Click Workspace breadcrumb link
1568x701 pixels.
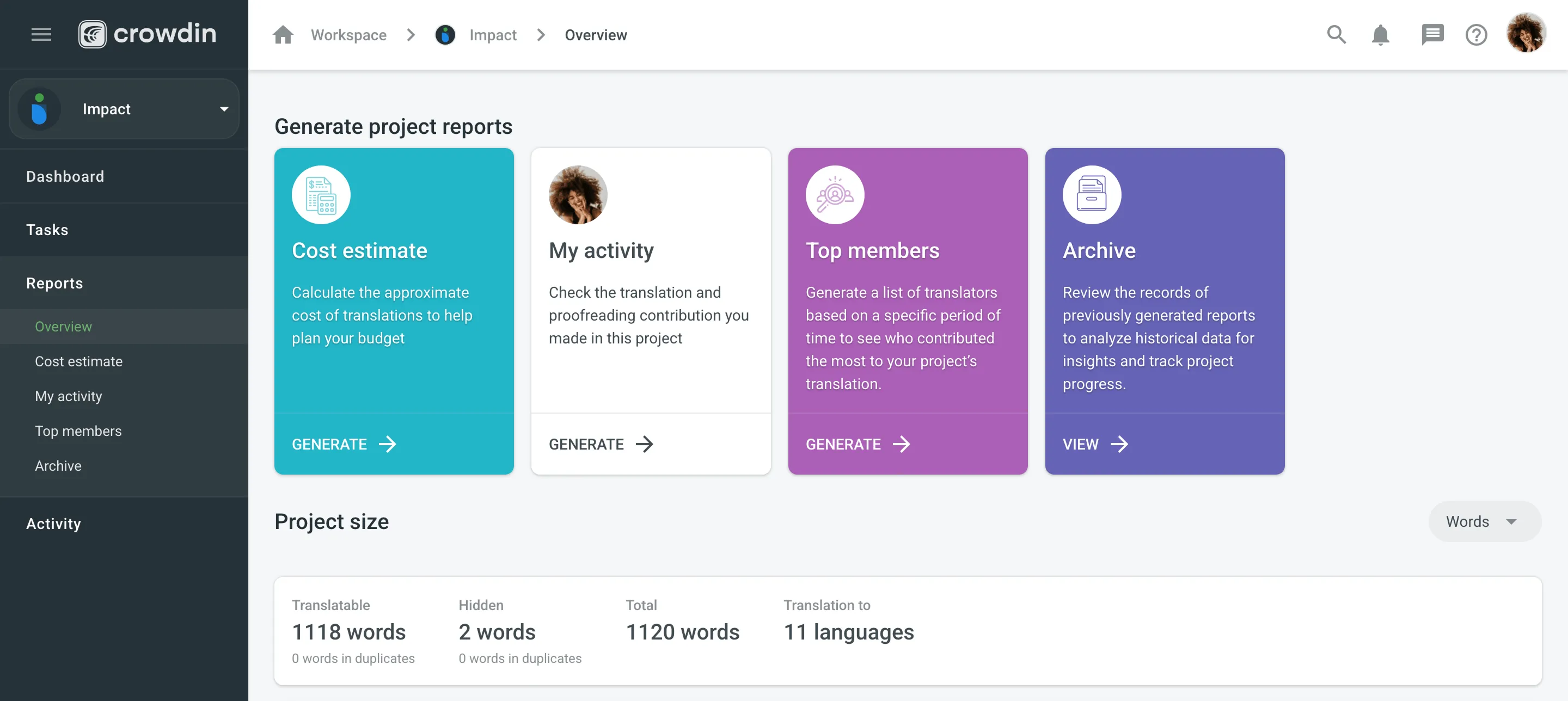click(348, 35)
